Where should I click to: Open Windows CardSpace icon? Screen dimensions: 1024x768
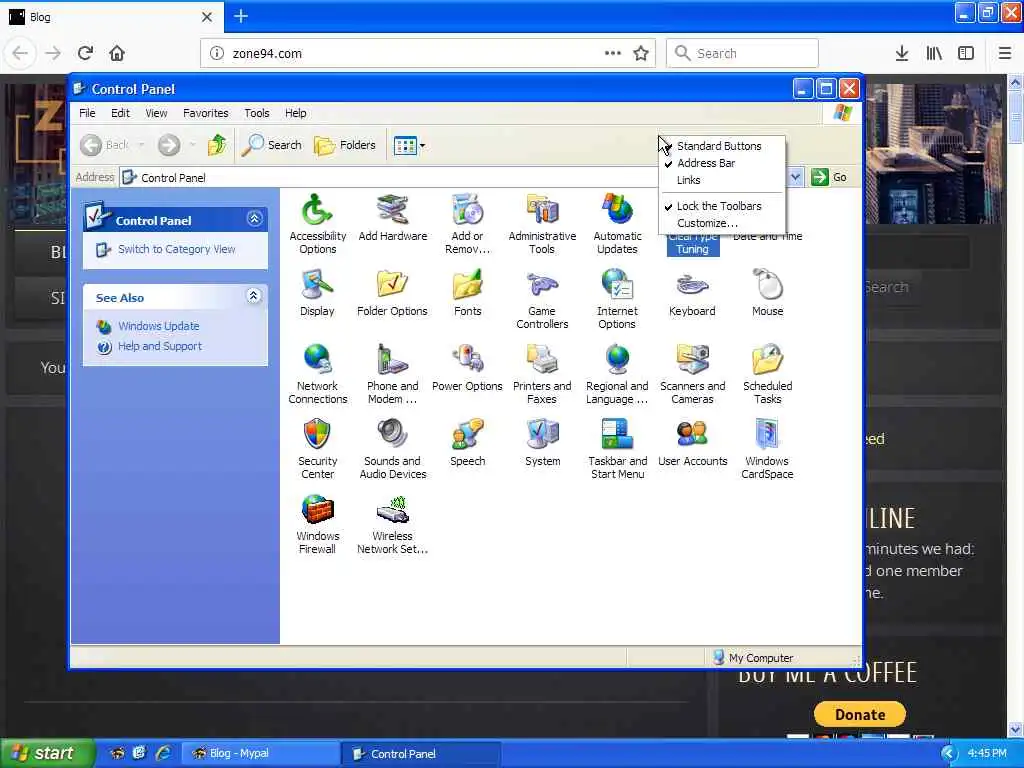pos(767,449)
